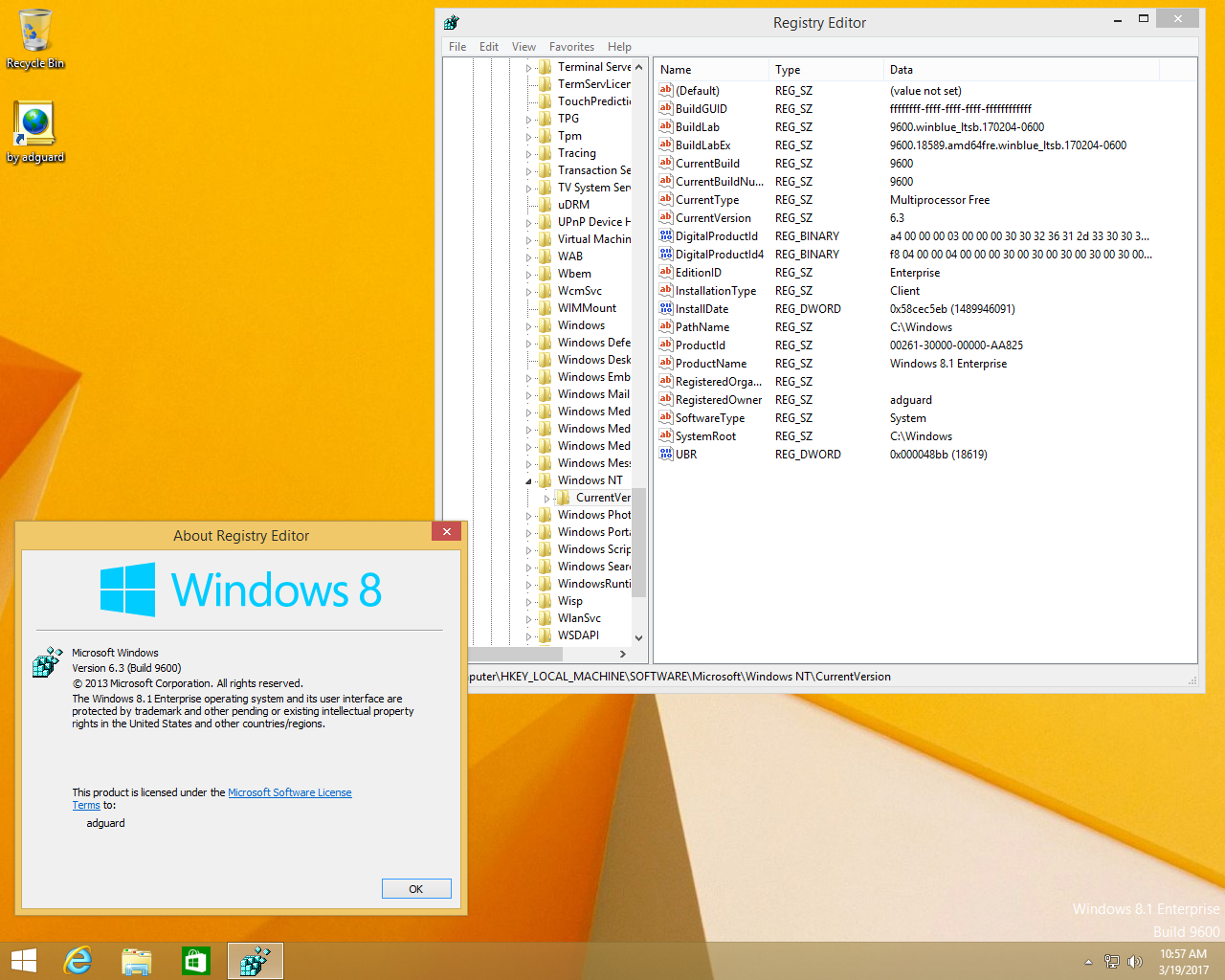Click the Wbem folder icon in tree
This screenshot has width=1225, height=980.
tap(546, 274)
